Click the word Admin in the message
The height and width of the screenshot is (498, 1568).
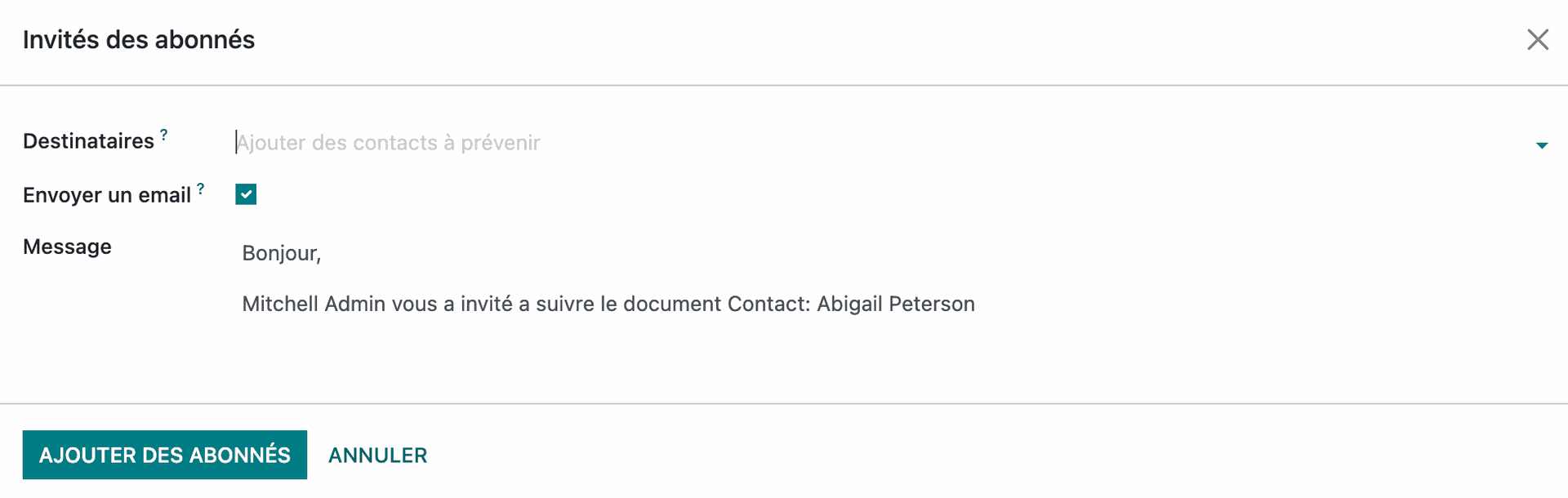(355, 304)
